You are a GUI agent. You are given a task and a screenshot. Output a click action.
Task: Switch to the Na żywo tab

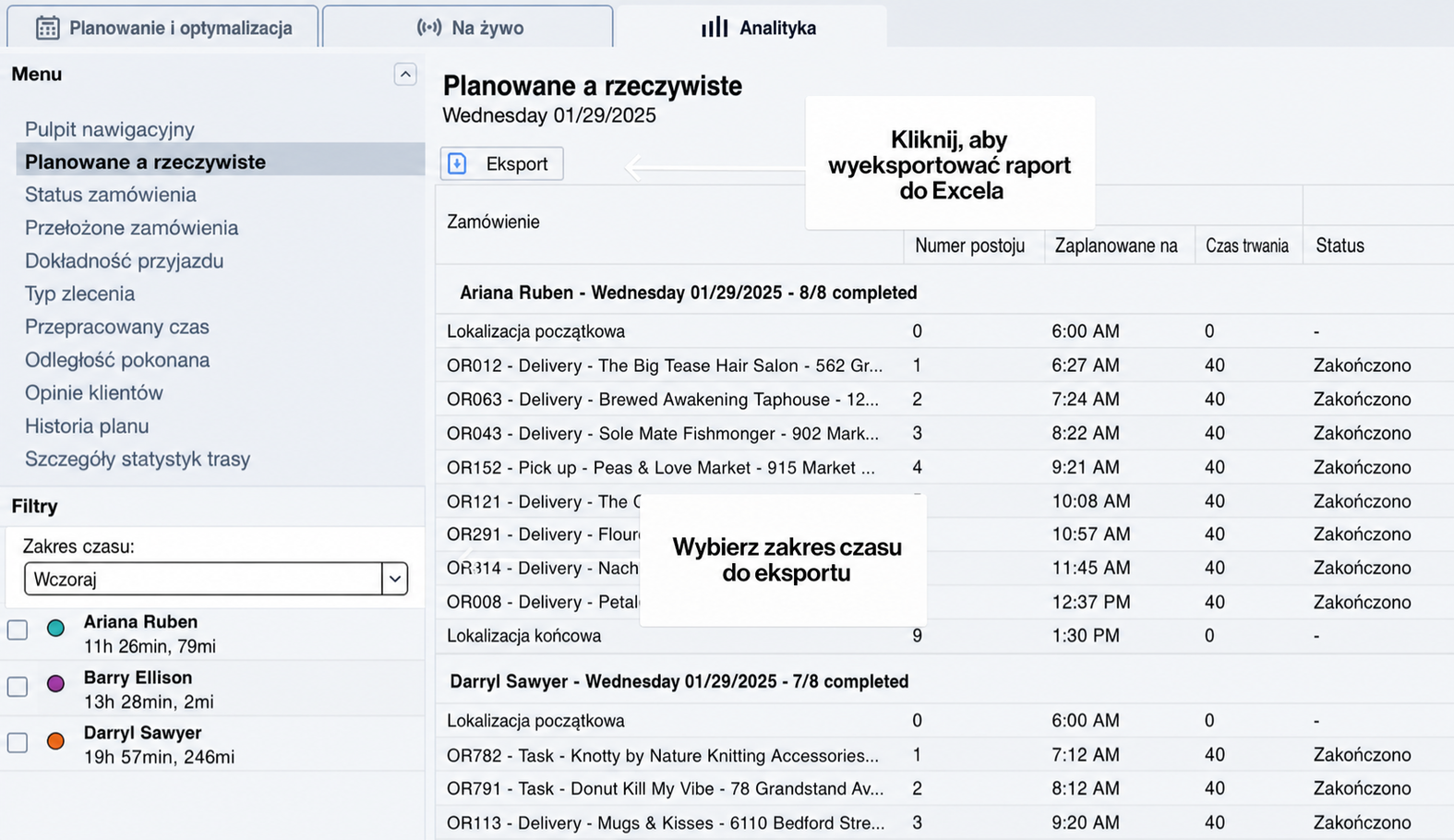[468, 28]
